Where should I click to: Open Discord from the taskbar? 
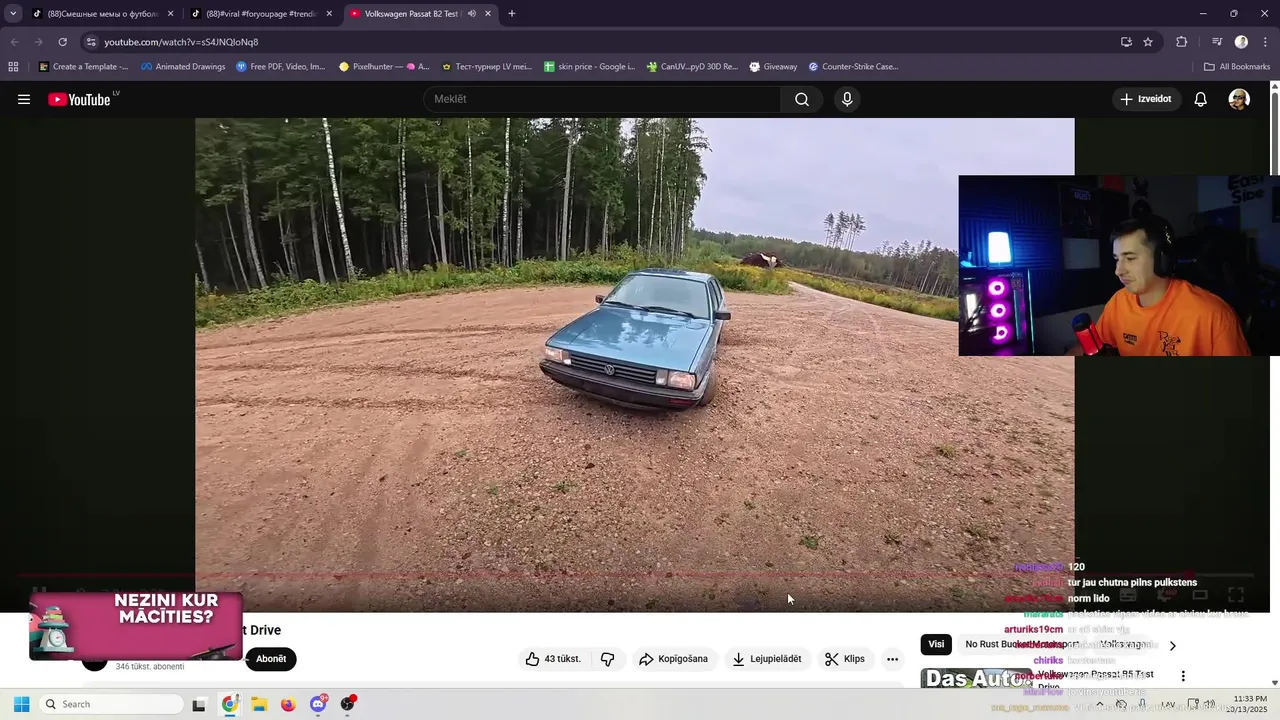point(318,704)
